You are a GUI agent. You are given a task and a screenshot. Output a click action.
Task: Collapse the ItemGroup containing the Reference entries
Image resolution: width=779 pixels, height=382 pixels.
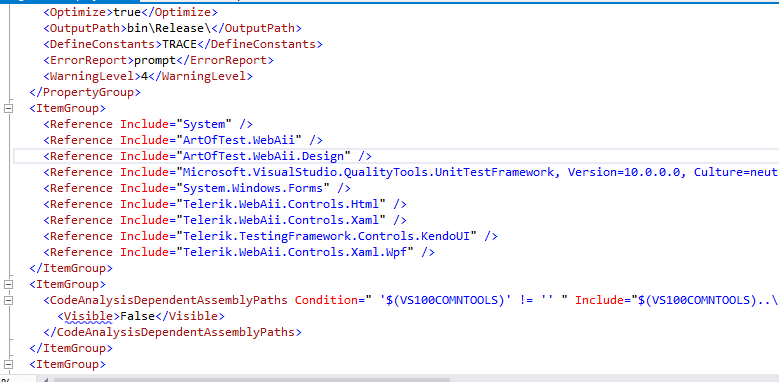pyautogui.click(x=8, y=108)
